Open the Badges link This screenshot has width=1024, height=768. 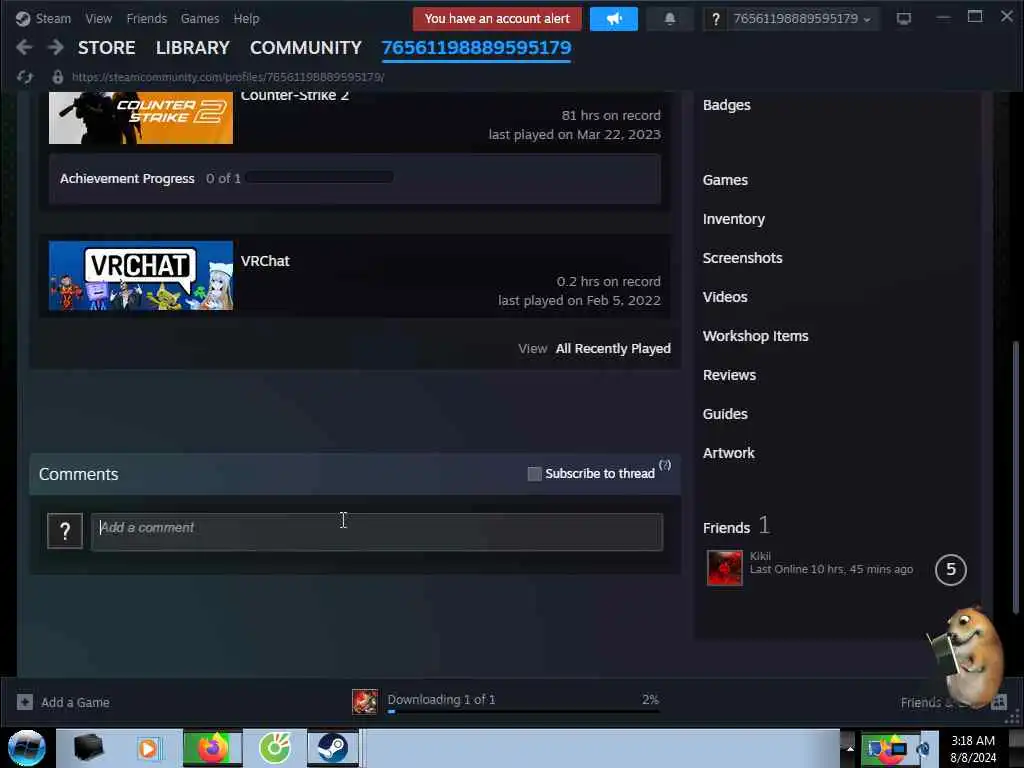click(726, 105)
